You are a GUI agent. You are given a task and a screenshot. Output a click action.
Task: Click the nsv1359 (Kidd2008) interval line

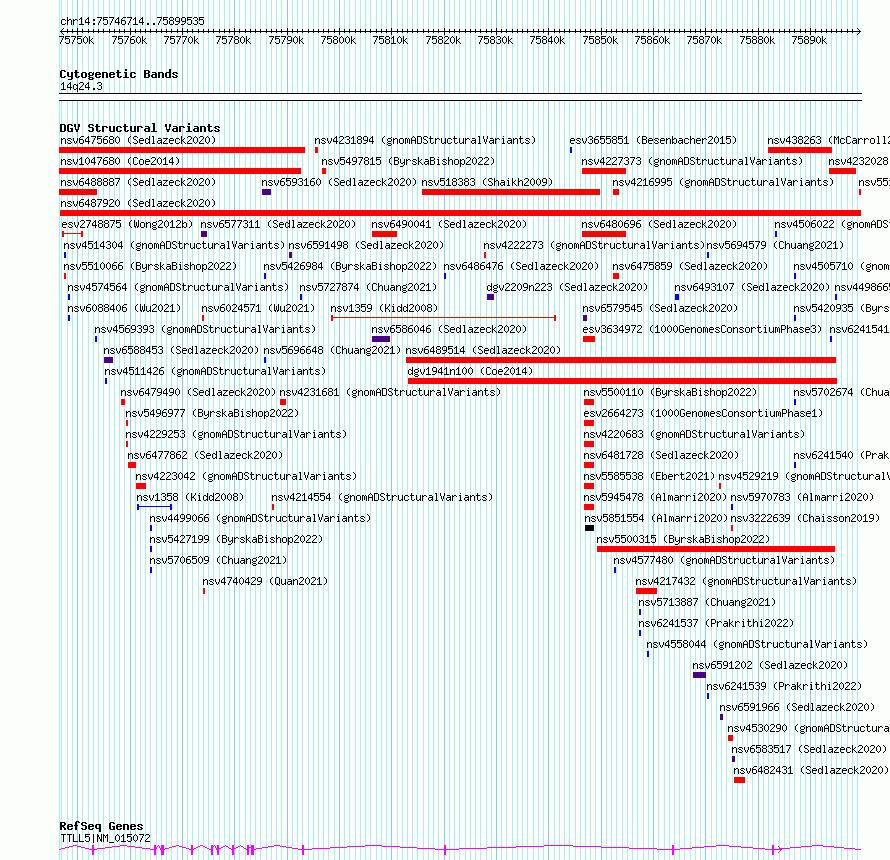443,318
